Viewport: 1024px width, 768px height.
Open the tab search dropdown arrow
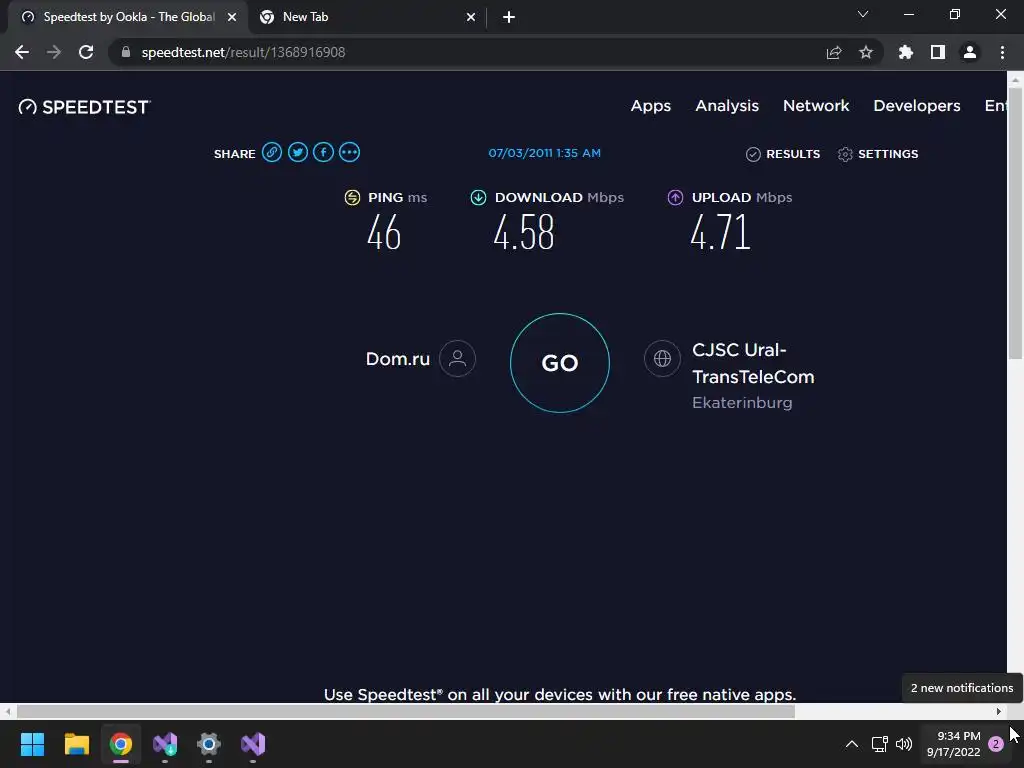pos(863,14)
